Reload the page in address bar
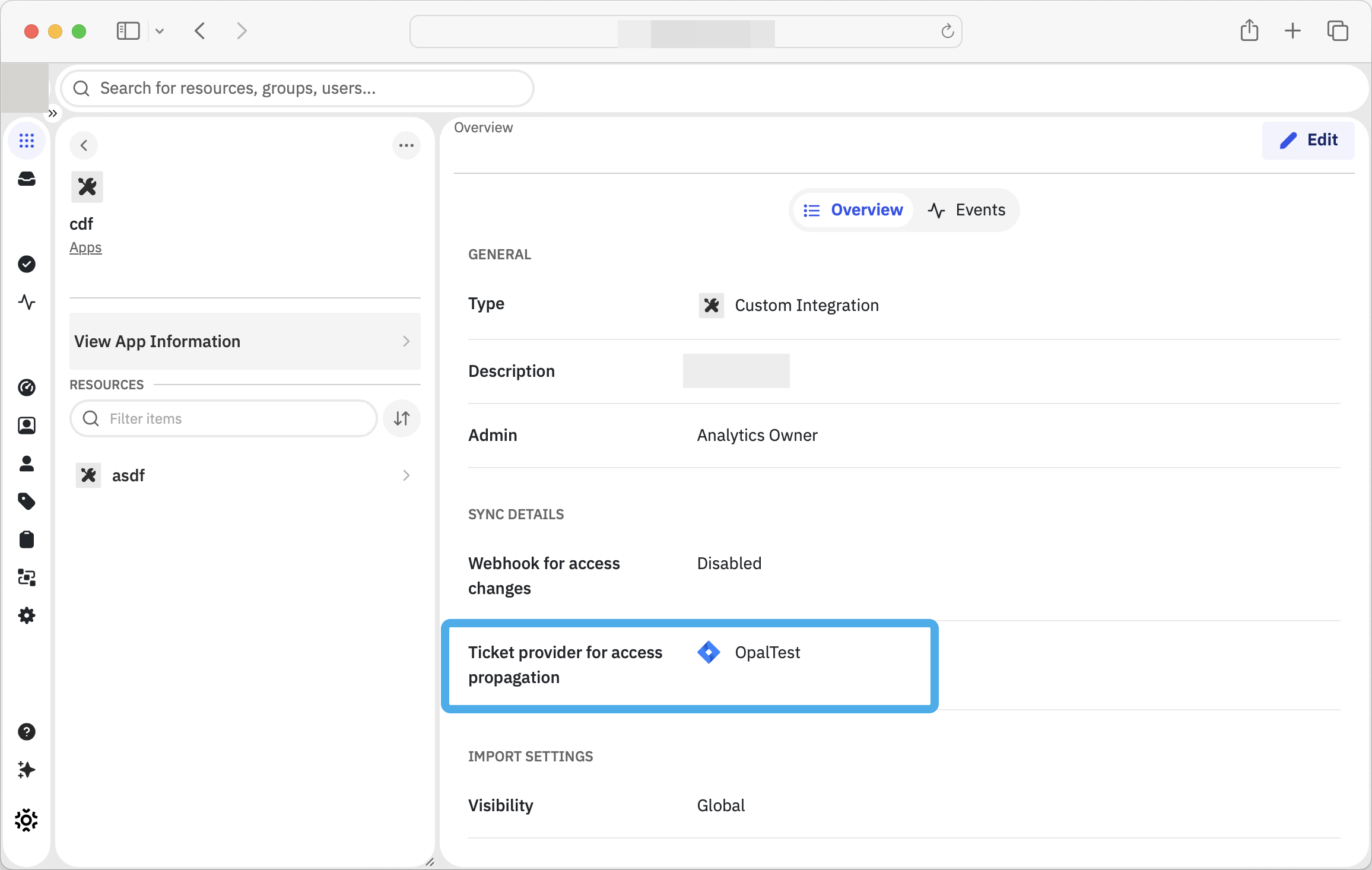This screenshot has width=1372, height=870. click(948, 31)
